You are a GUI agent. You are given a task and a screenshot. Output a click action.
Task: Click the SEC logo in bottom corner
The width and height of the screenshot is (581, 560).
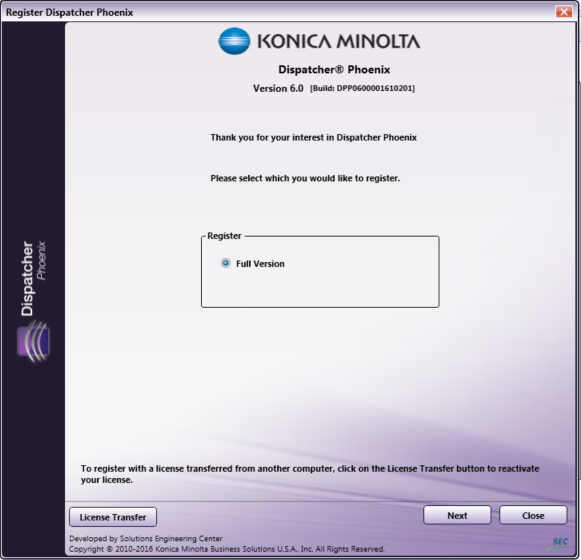point(560,542)
